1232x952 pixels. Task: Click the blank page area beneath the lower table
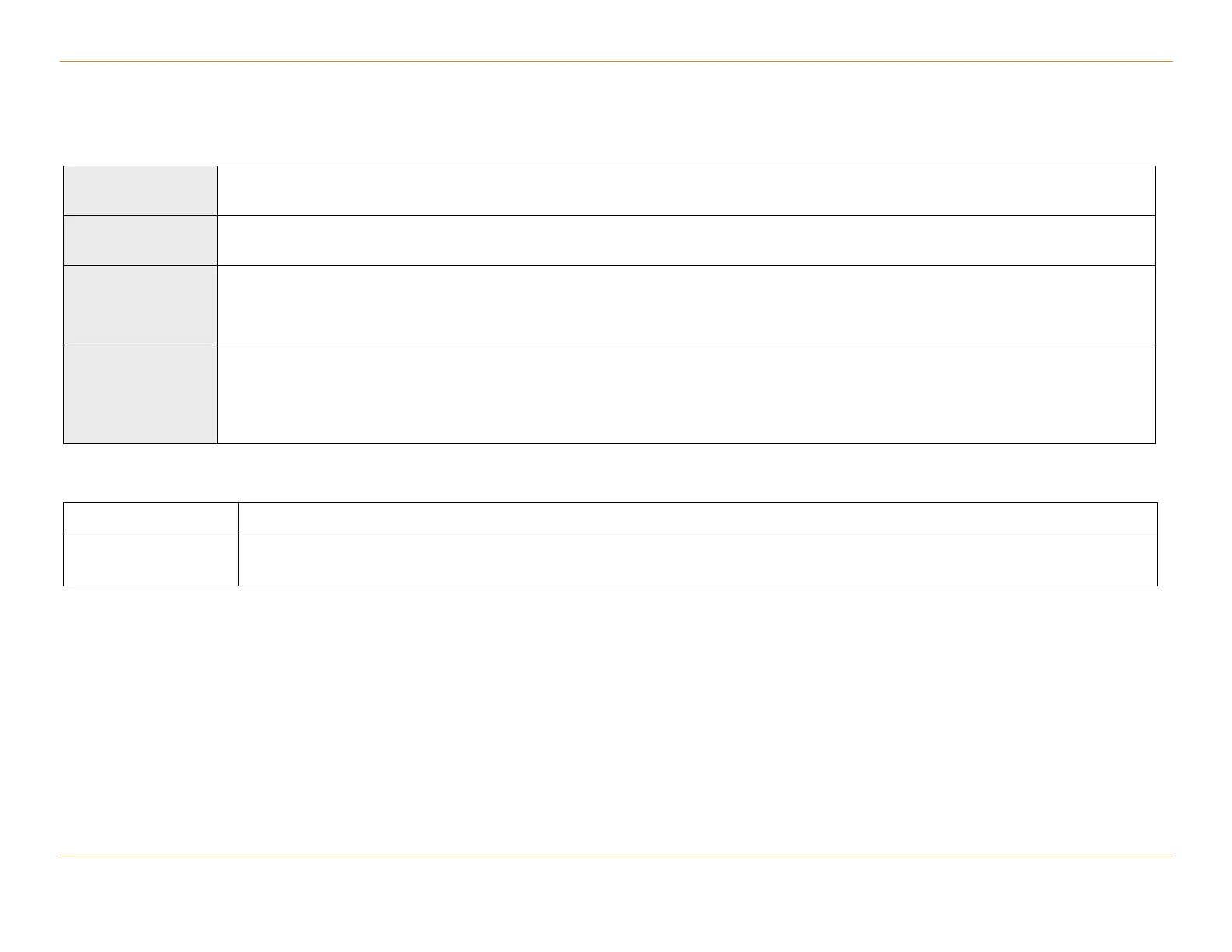pos(616,716)
